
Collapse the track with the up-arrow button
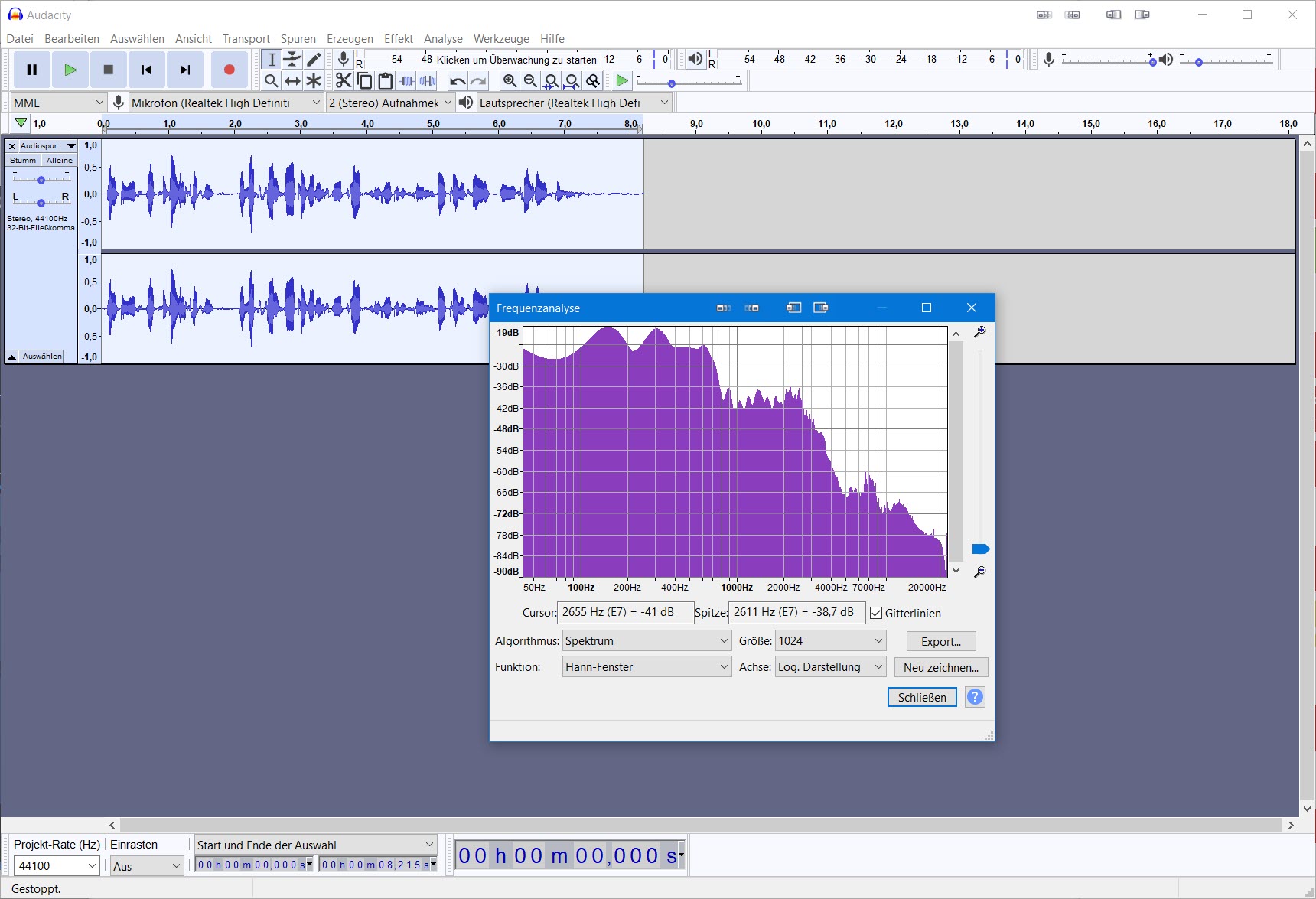click(x=11, y=357)
